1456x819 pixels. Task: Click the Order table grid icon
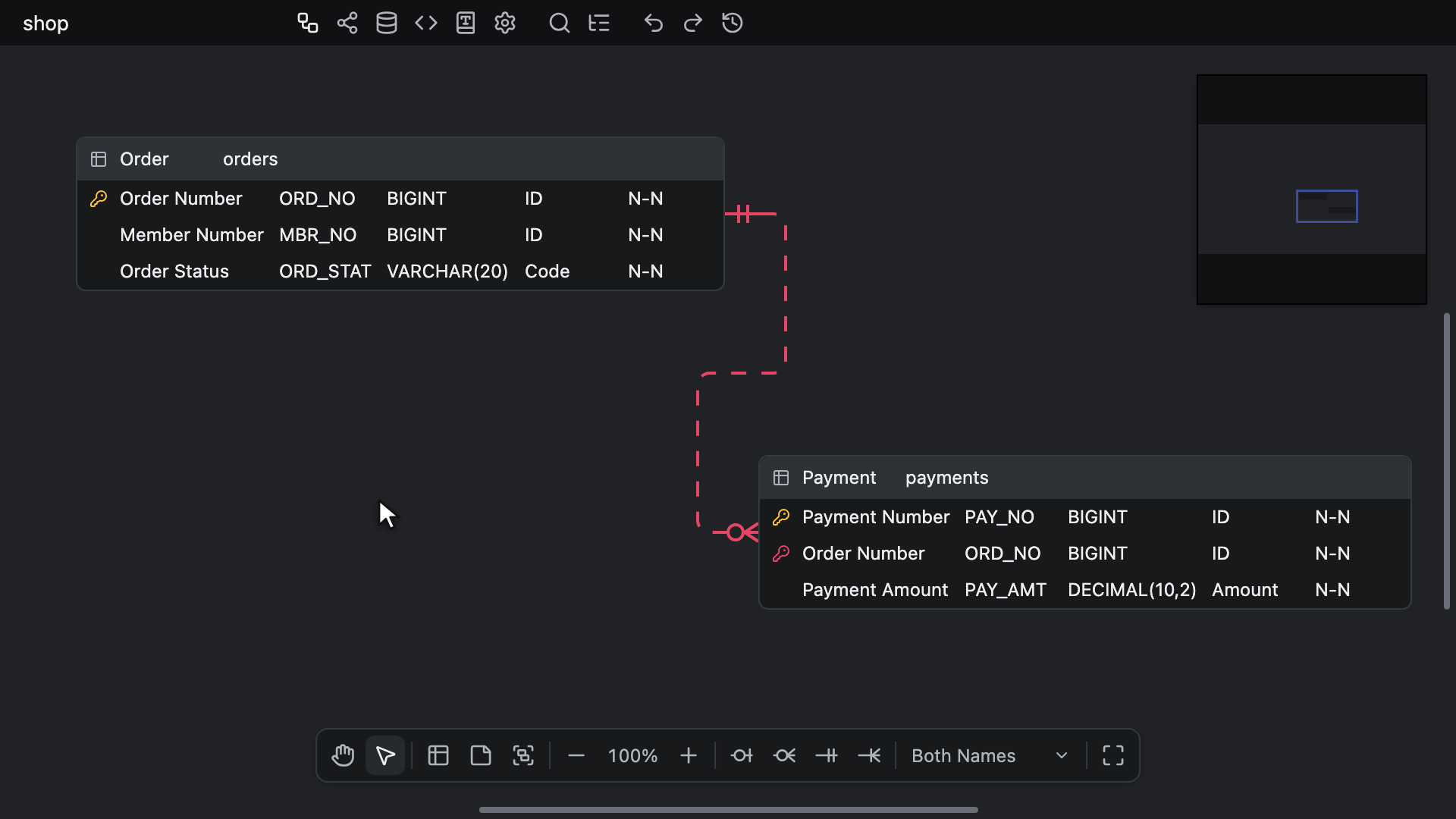[99, 159]
